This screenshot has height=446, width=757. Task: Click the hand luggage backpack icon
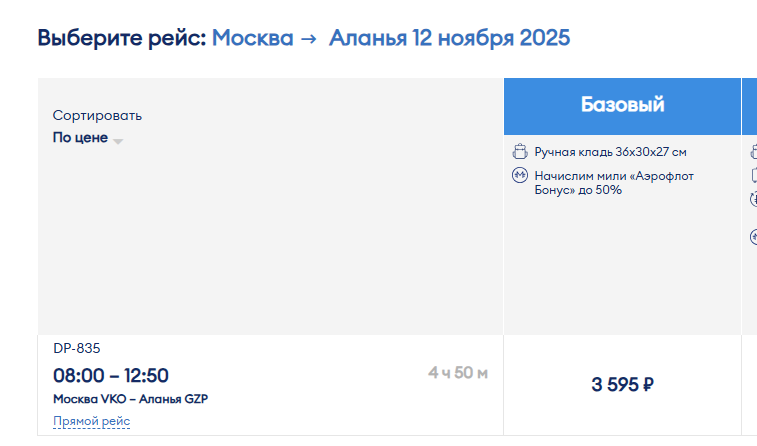[519, 152]
